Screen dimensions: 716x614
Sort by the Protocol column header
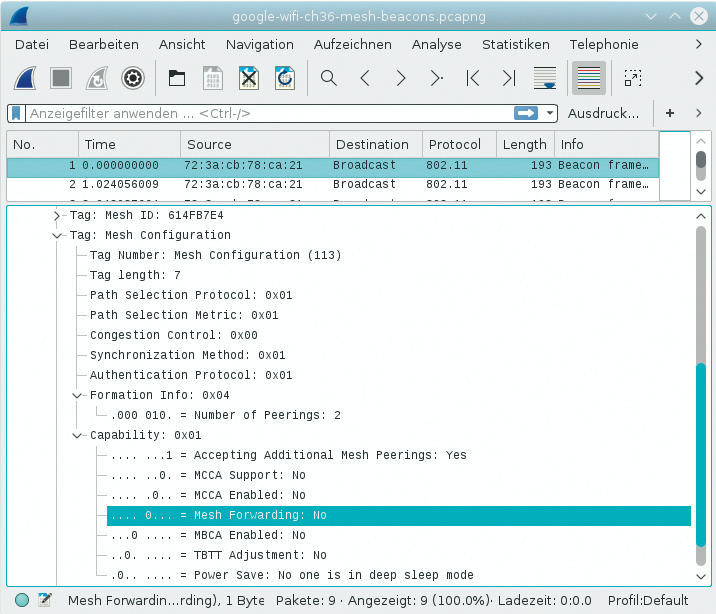[459, 144]
